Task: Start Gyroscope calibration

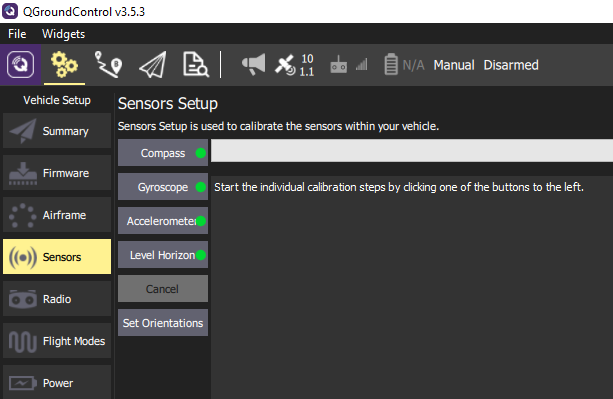Action: click(x=163, y=187)
